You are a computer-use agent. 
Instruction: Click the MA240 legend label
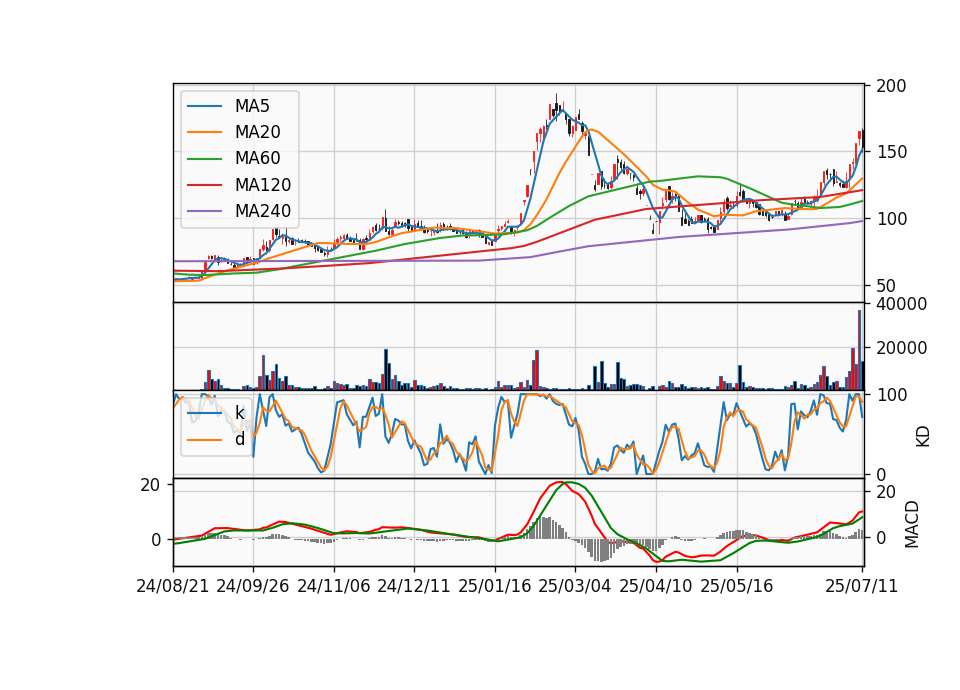click(263, 211)
